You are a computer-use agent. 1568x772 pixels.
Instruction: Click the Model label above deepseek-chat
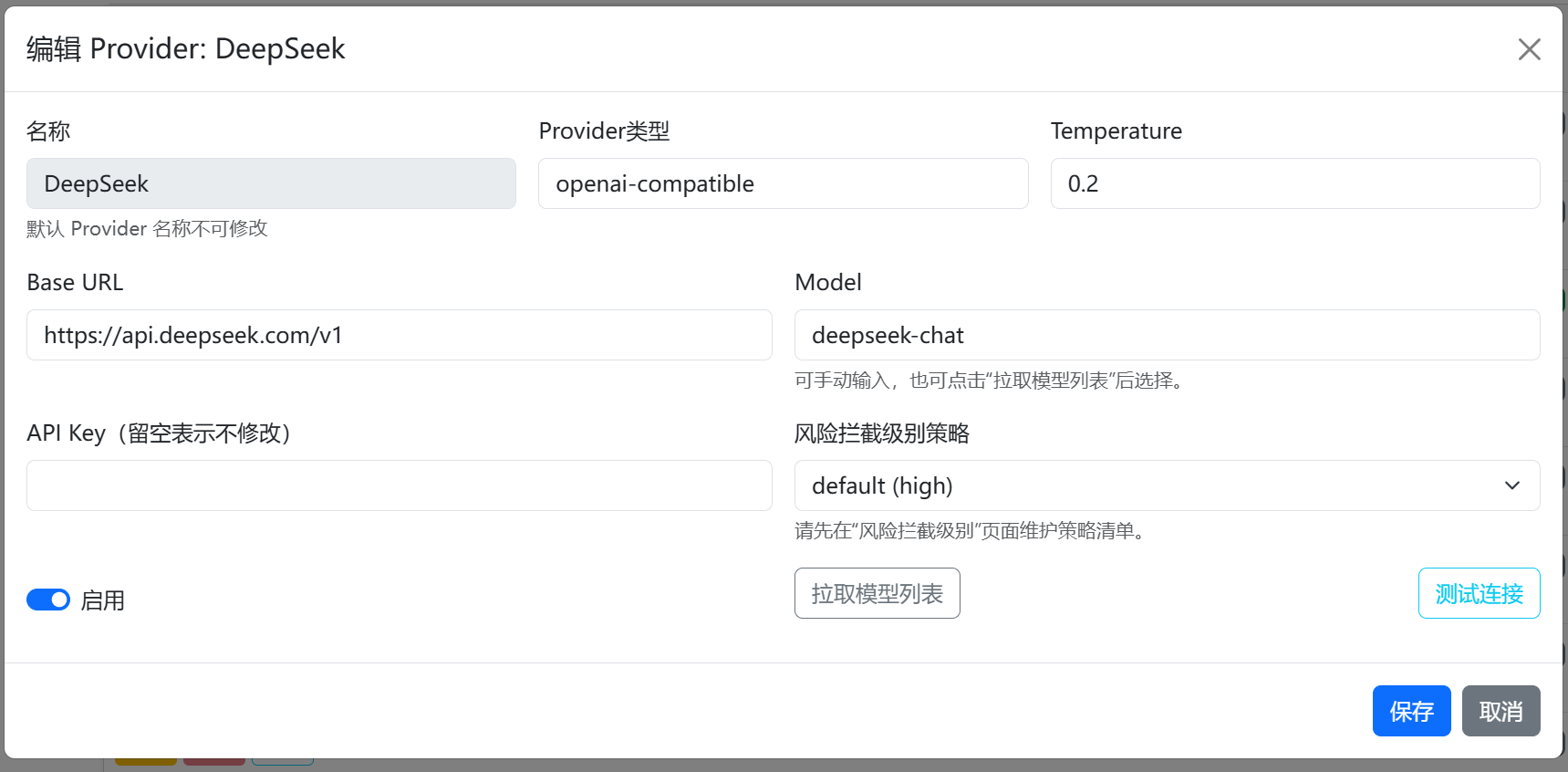click(x=827, y=283)
